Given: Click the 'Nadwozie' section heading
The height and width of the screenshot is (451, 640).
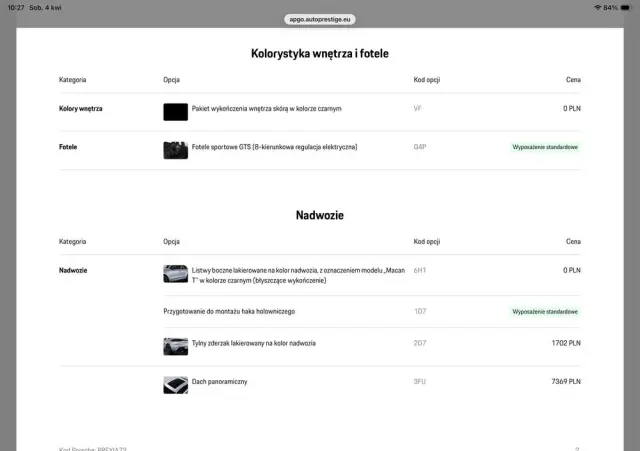Looking at the screenshot, I should pos(319,215).
